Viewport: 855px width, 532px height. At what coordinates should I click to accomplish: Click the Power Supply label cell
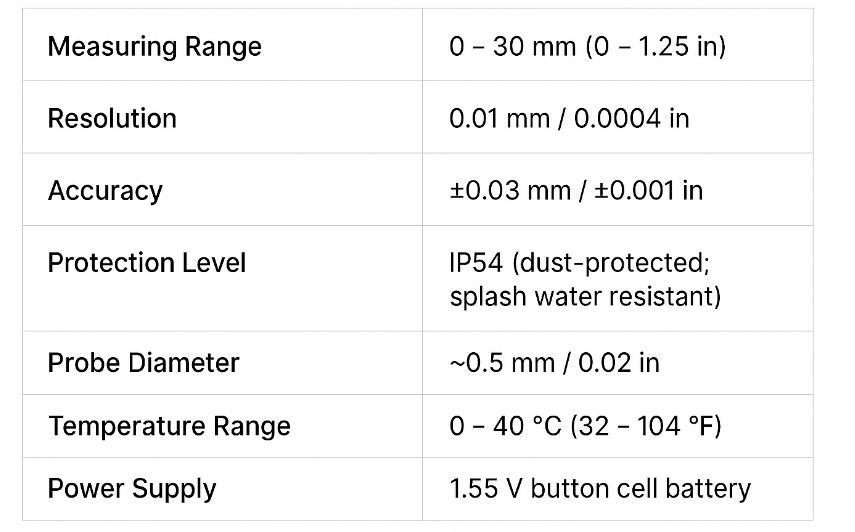click(x=132, y=489)
